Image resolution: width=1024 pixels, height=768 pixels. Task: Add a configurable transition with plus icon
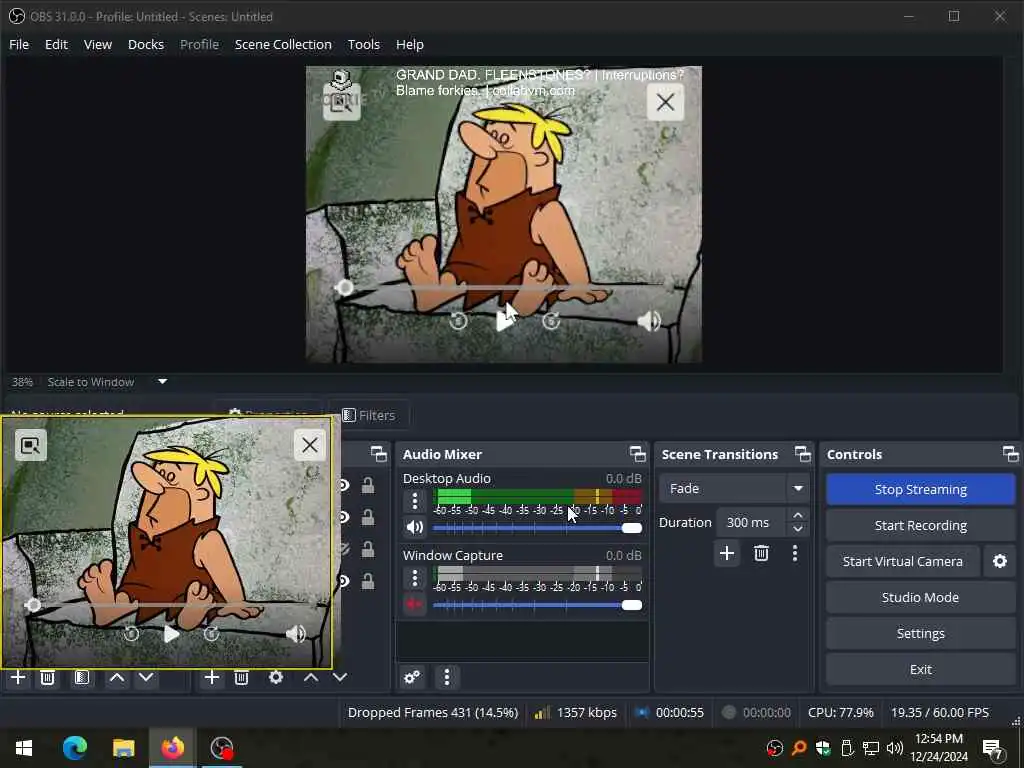point(727,554)
